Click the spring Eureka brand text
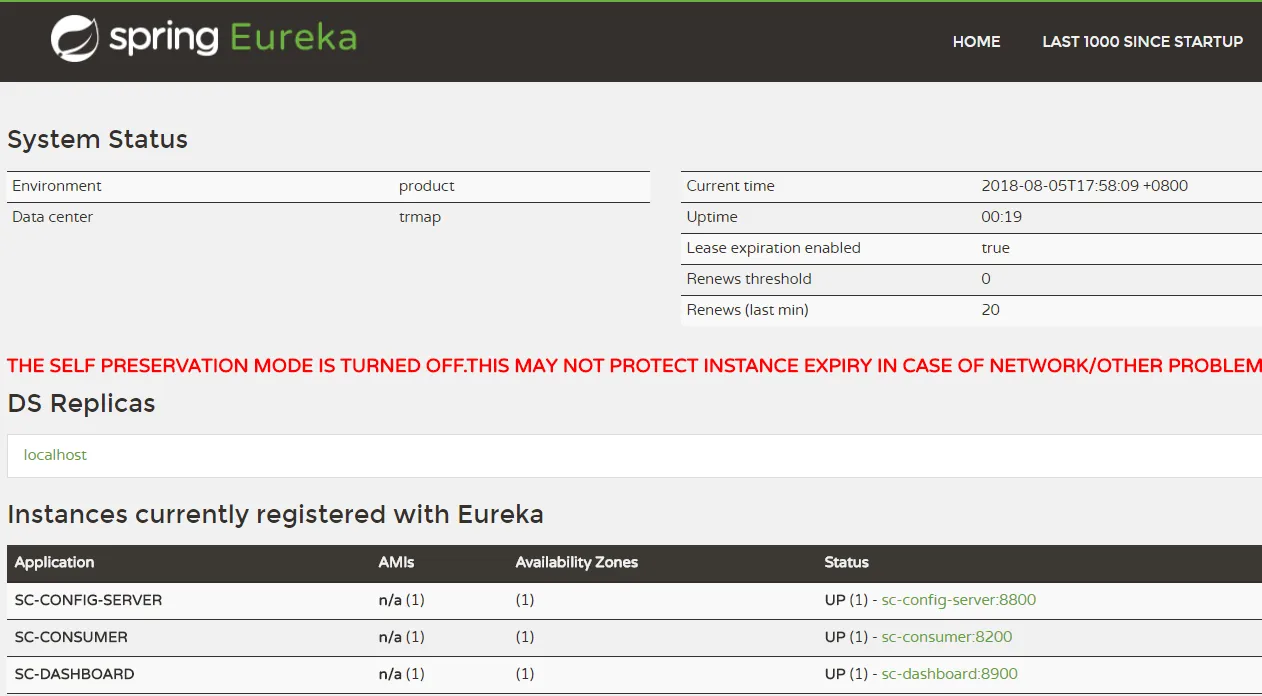 233,38
